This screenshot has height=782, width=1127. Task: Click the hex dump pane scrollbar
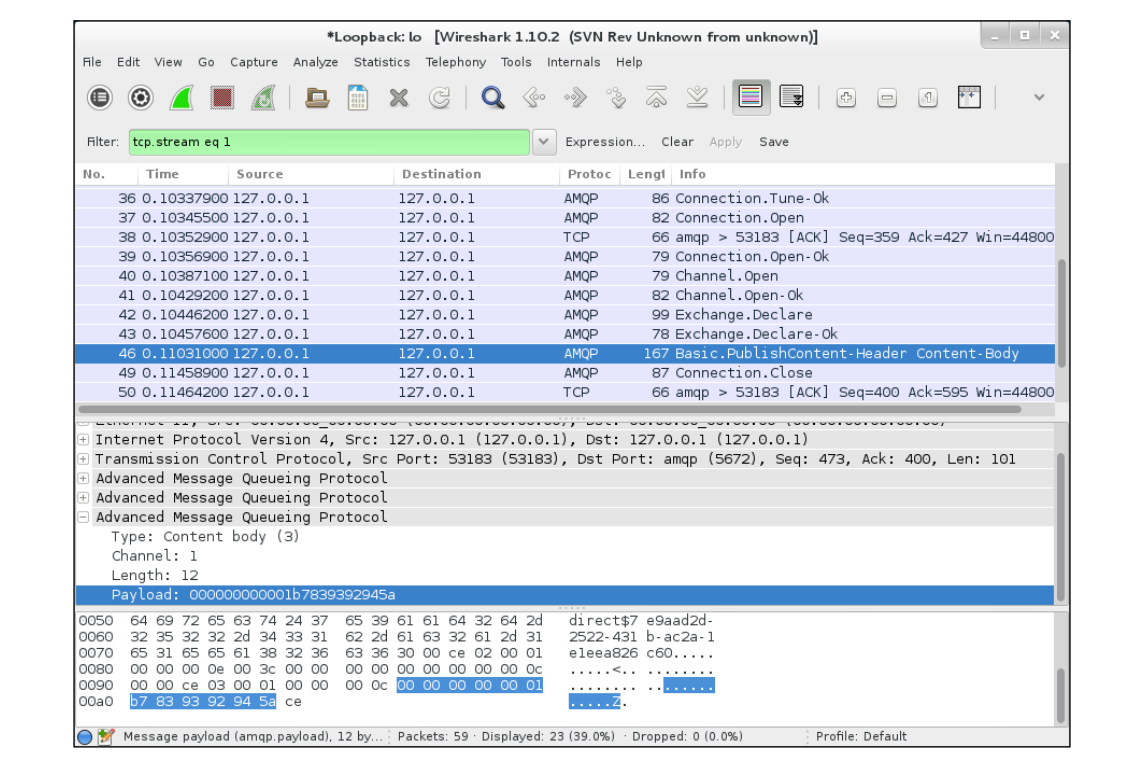[x=1062, y=696]
